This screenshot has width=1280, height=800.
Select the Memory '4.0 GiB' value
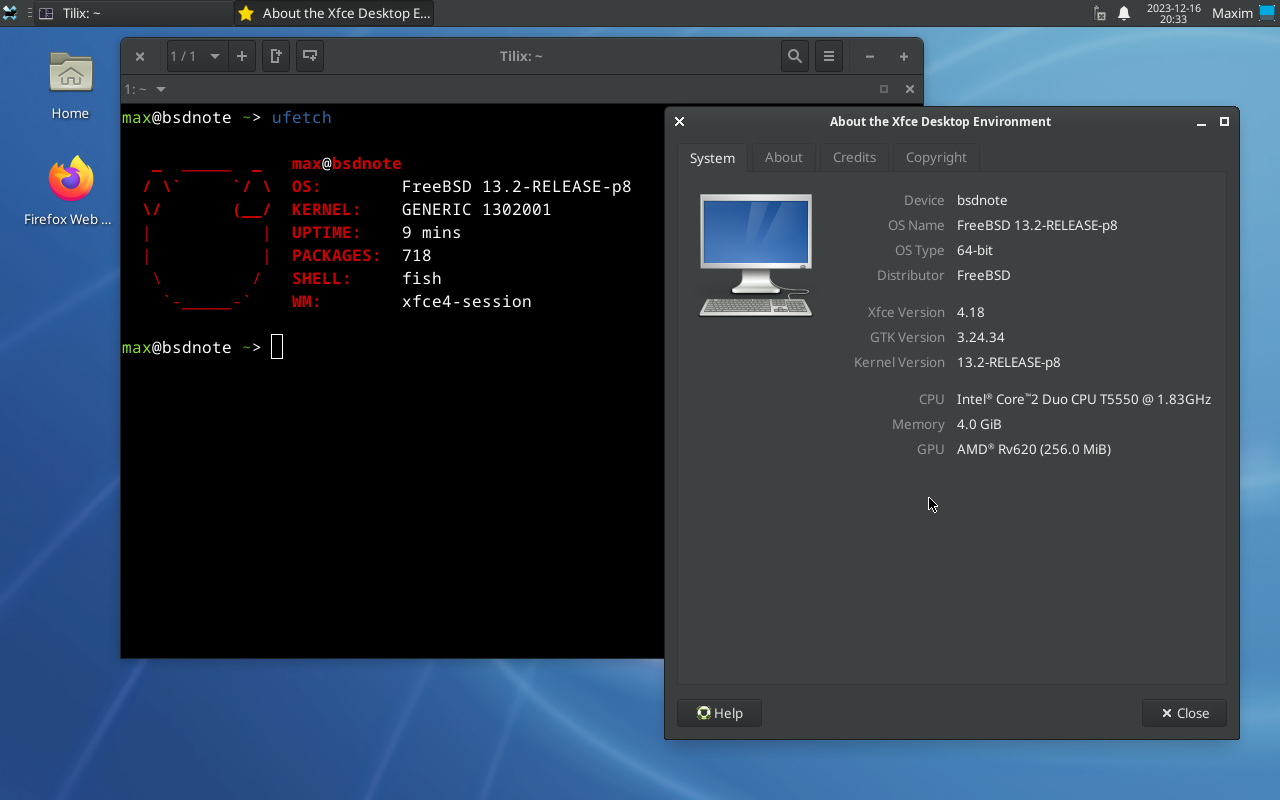[979, 424]
